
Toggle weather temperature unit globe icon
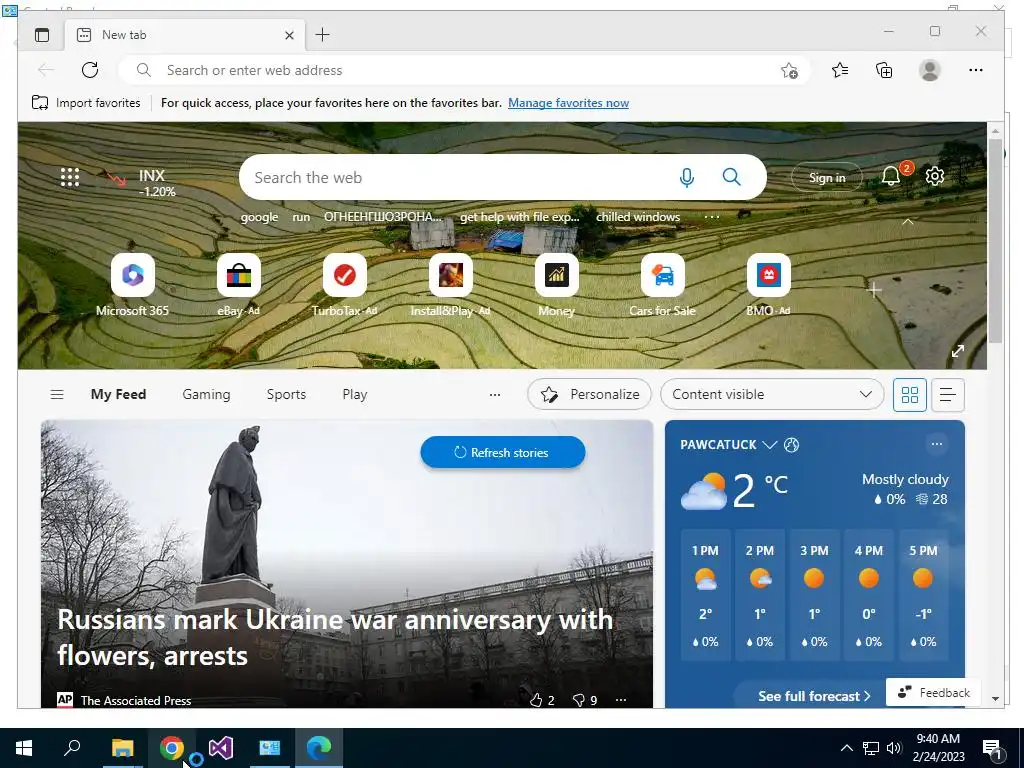792,445
